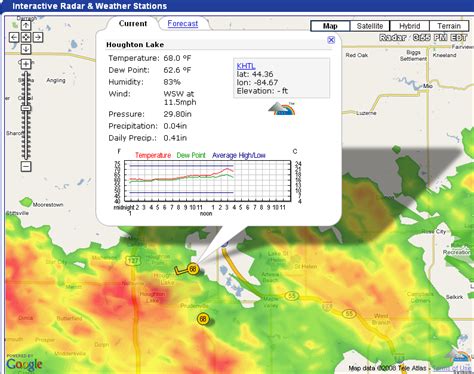Click the lat: 44.36 text

255,74
